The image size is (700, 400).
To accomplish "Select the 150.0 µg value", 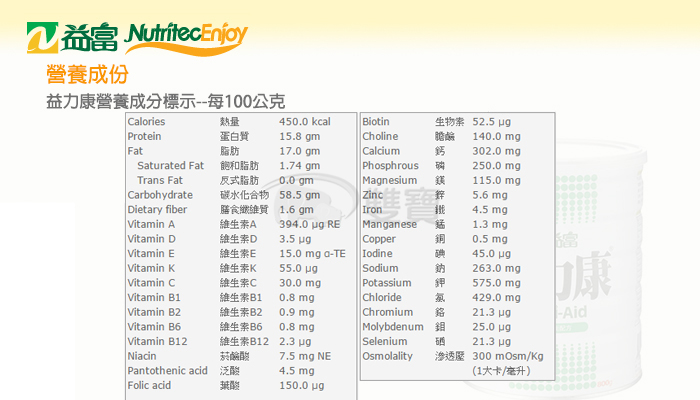I will tap(302, 386).
